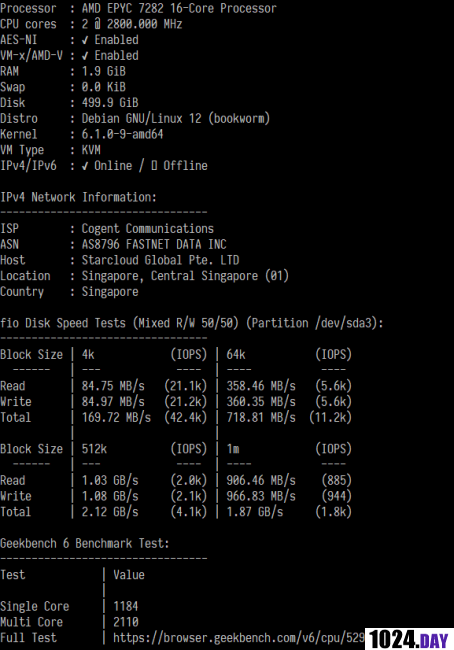Click the 6.1.0-9-amd64 kernel version
The image size is (454, 650).
click(x=122, y=134)
